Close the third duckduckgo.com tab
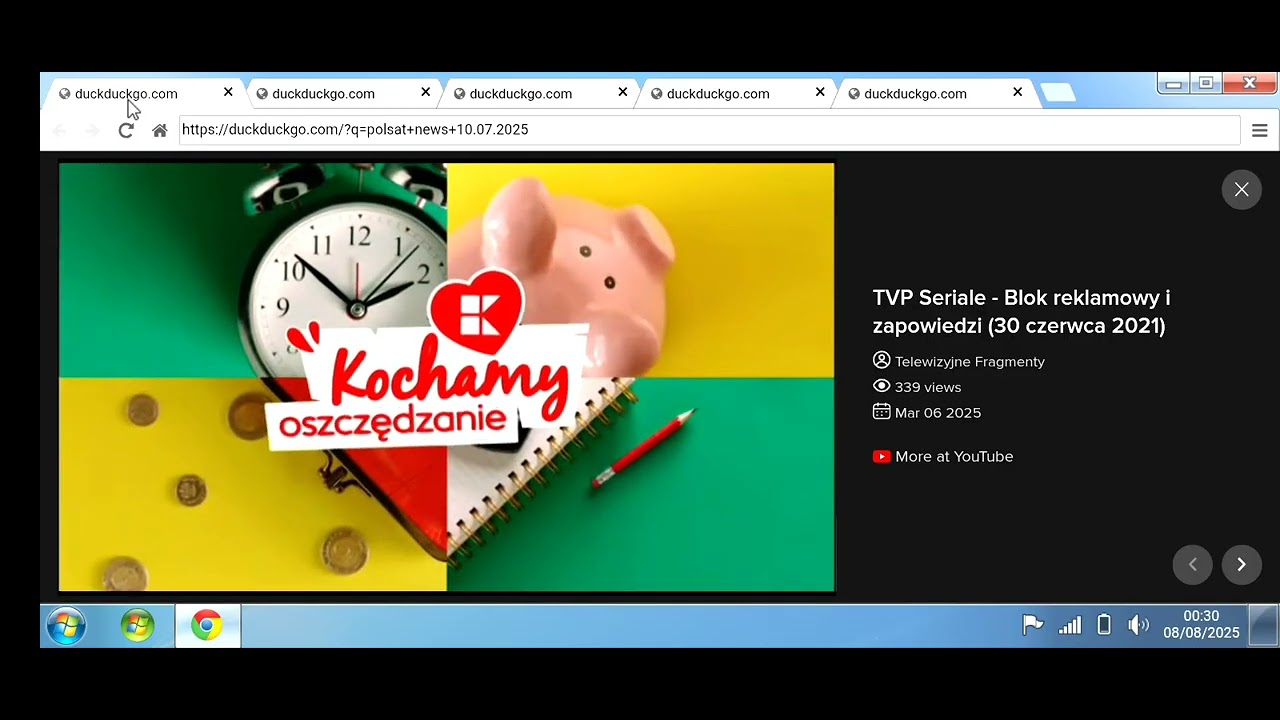The image size is (1280, 720). tap(622, 92)
